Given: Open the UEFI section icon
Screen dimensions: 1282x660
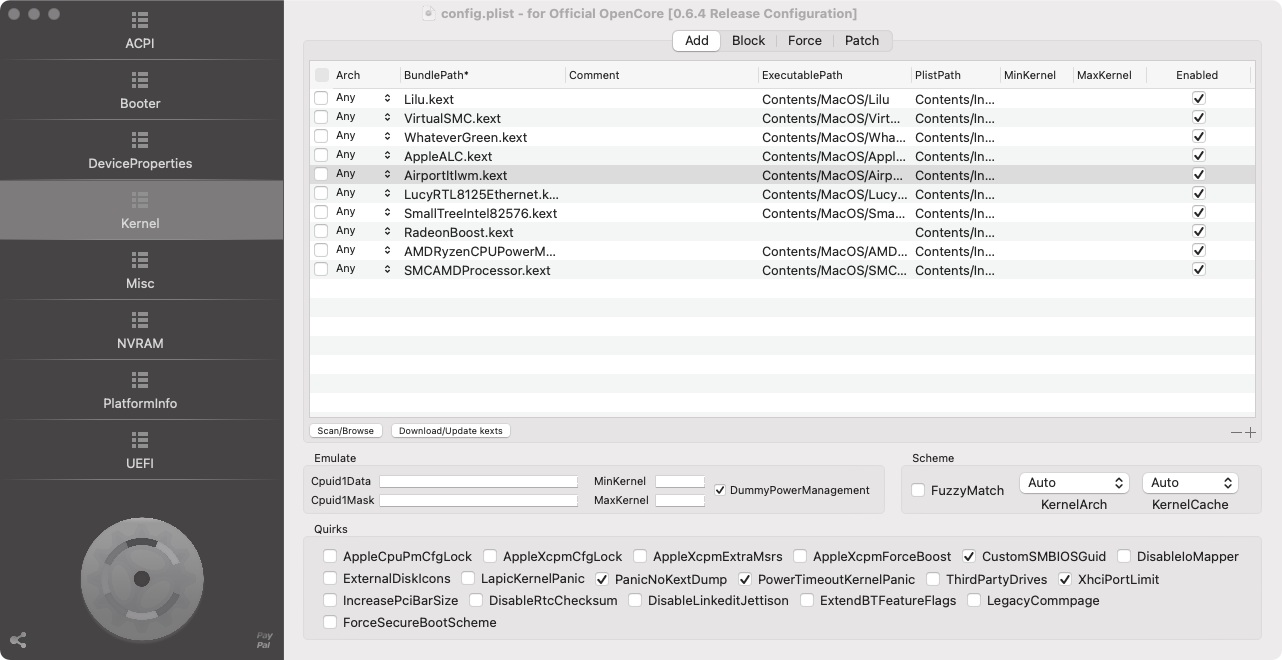Looking at the screenshot, I should [x=140, y=440].
